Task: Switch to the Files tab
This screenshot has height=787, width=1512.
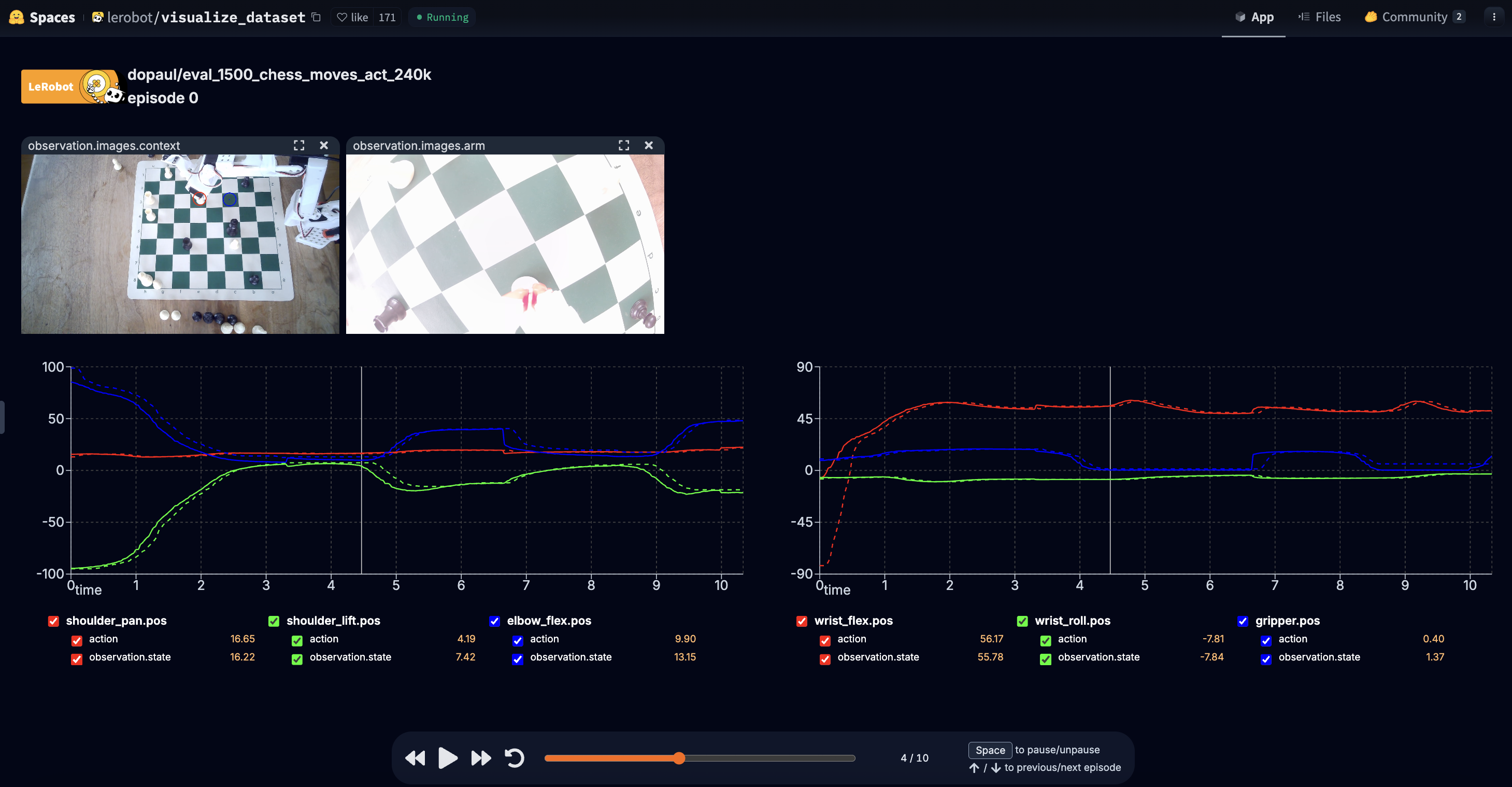Action: pyautogui.click(x=1319, y=17)
